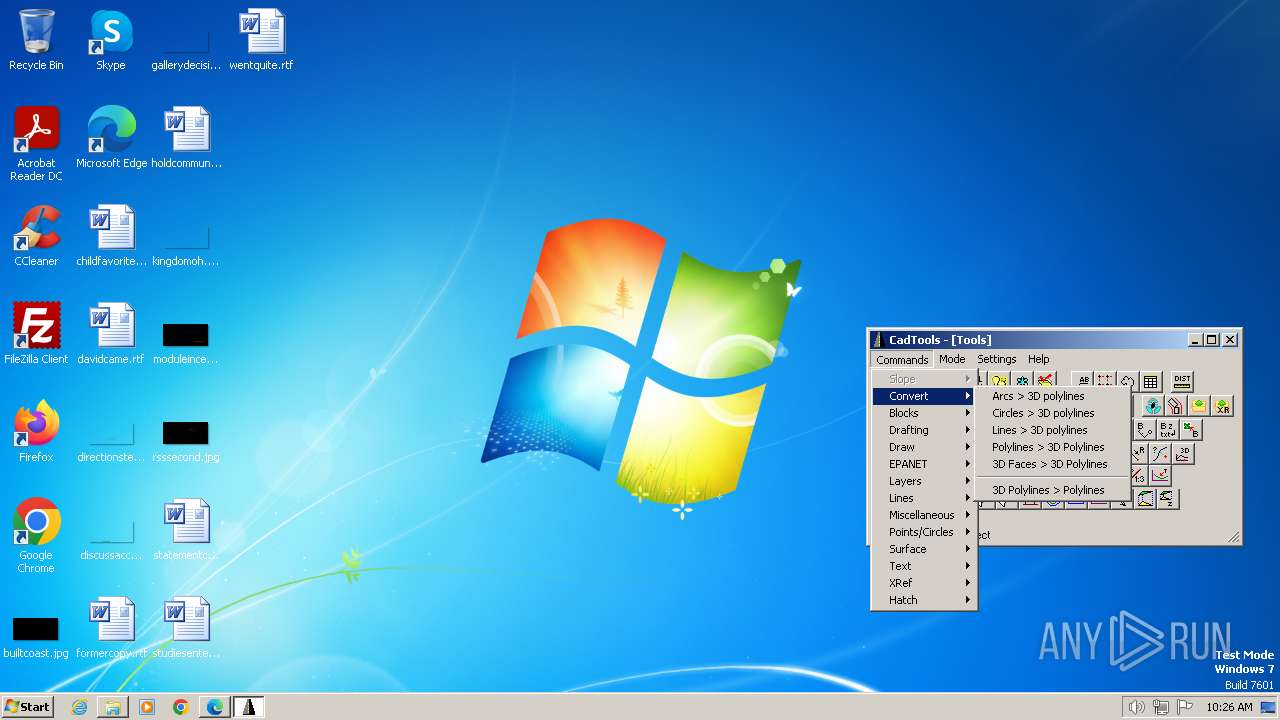The width and height of the screenshot is (1280, 720).
Task: Open CCleaner desktop shortcut
Action: click(x=36, y=237)
